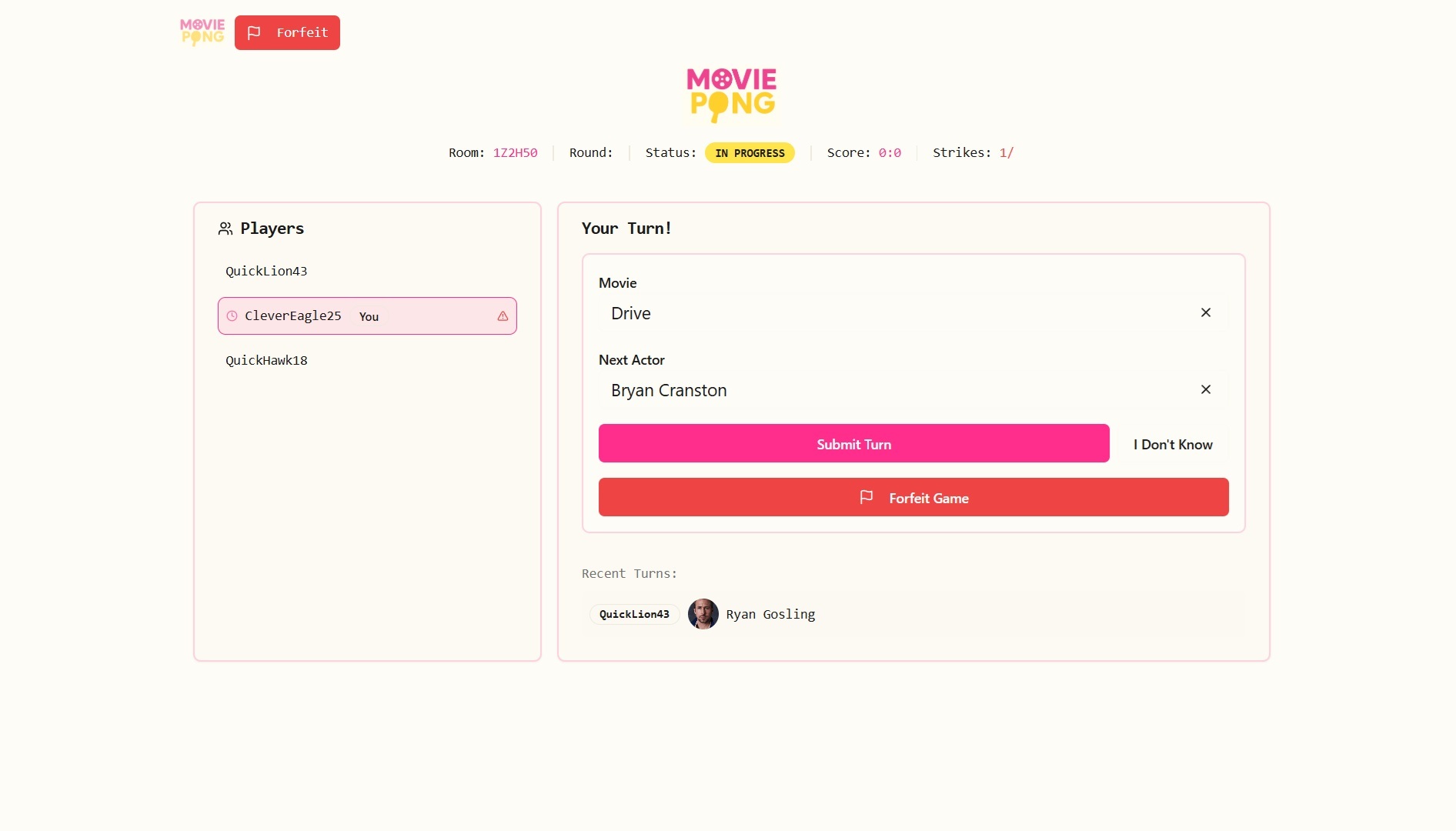Select player QuickHawk18 in Players list
The width and height of the screenshot is (1456, 831).
click(x=266, y=360)
